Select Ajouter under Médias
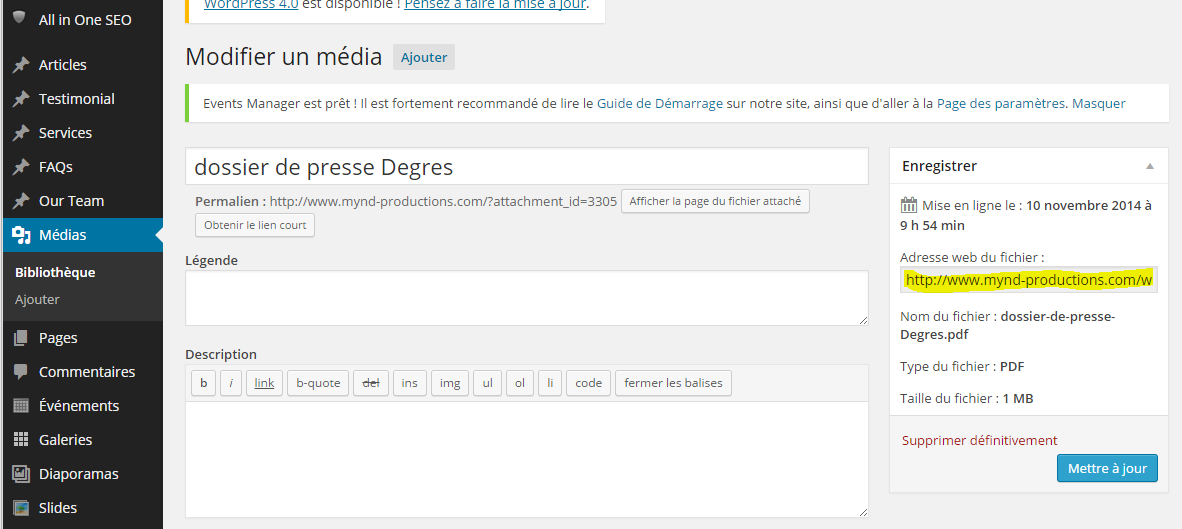 37,300
